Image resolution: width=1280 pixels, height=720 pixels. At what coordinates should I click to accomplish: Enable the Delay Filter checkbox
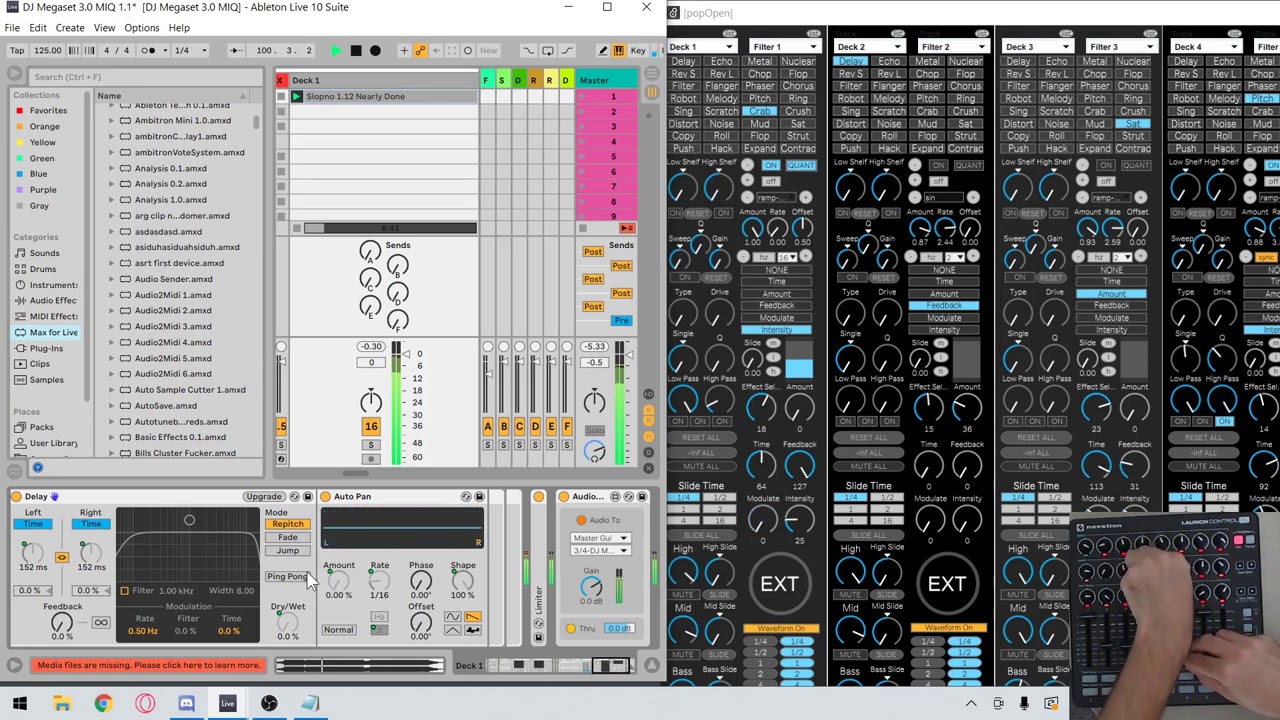tap(124, 591)
